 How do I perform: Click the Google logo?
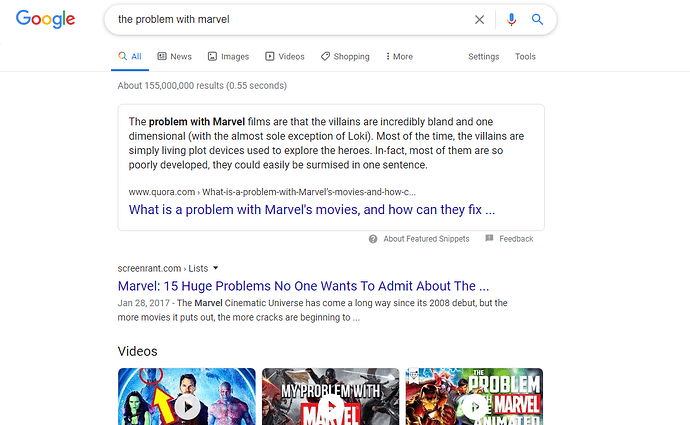[45, 19]
